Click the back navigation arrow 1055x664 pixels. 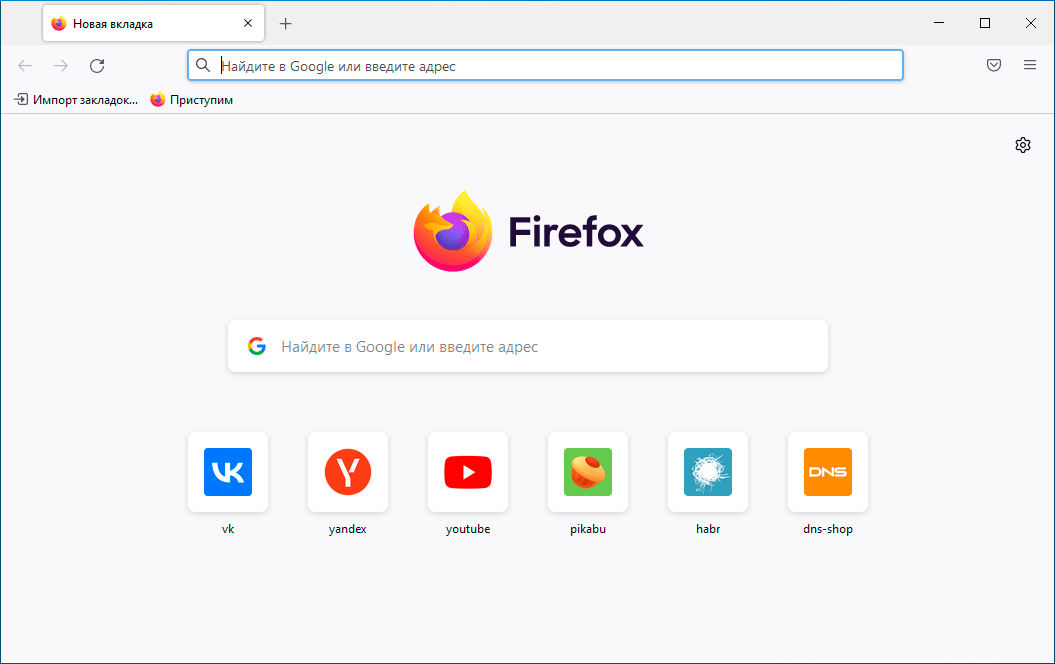point(25,65)
